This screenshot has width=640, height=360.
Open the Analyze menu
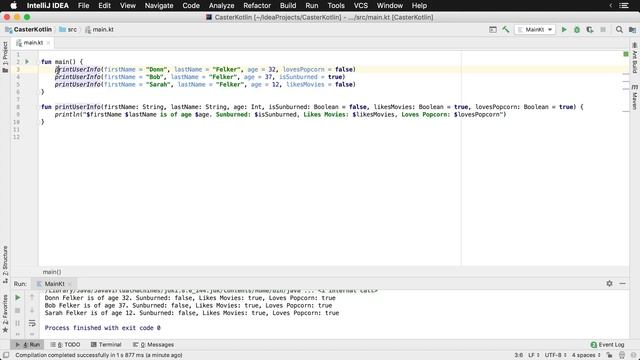(x=221, y=6)
